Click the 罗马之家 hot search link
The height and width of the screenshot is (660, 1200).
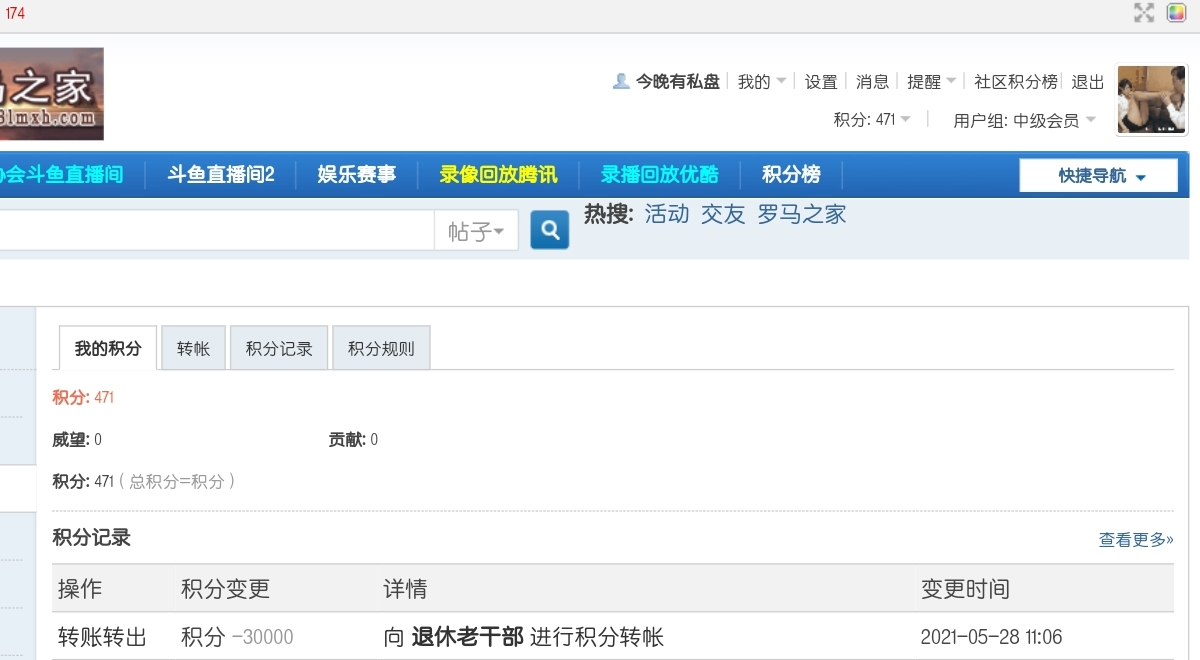(801, 214)
